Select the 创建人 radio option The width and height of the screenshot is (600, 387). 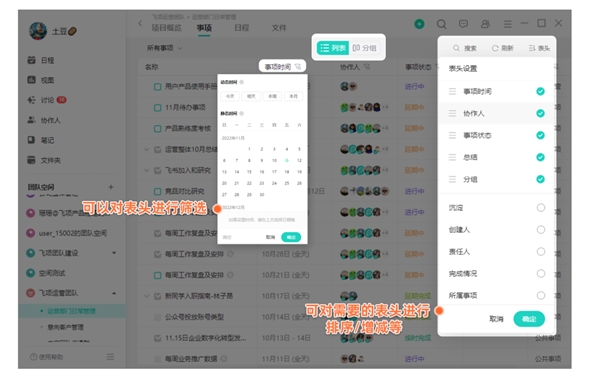541,230
